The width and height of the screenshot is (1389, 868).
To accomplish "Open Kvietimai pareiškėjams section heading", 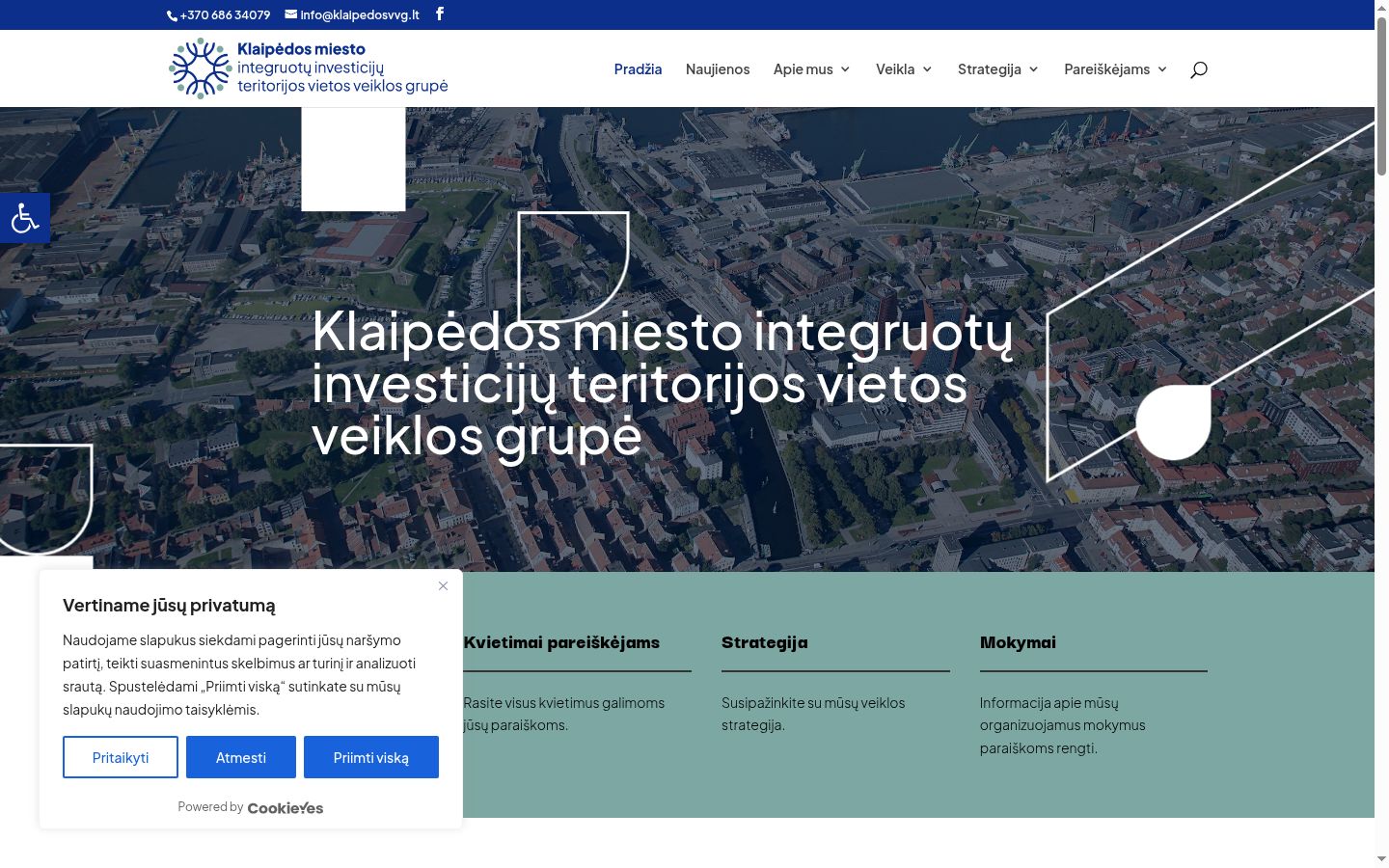I will click(561, 642).
